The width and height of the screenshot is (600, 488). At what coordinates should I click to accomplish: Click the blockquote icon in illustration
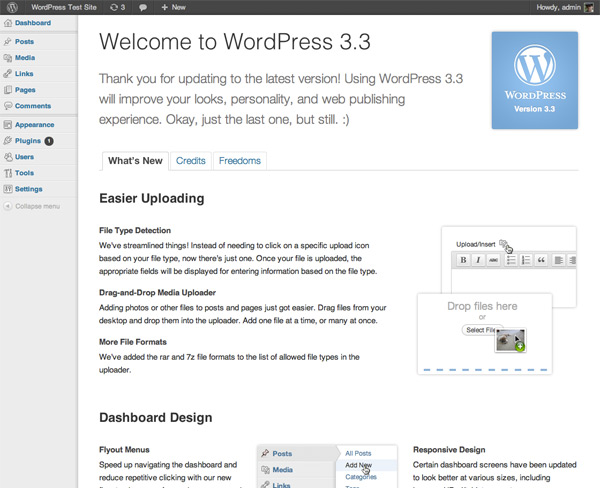coord(541,260)
